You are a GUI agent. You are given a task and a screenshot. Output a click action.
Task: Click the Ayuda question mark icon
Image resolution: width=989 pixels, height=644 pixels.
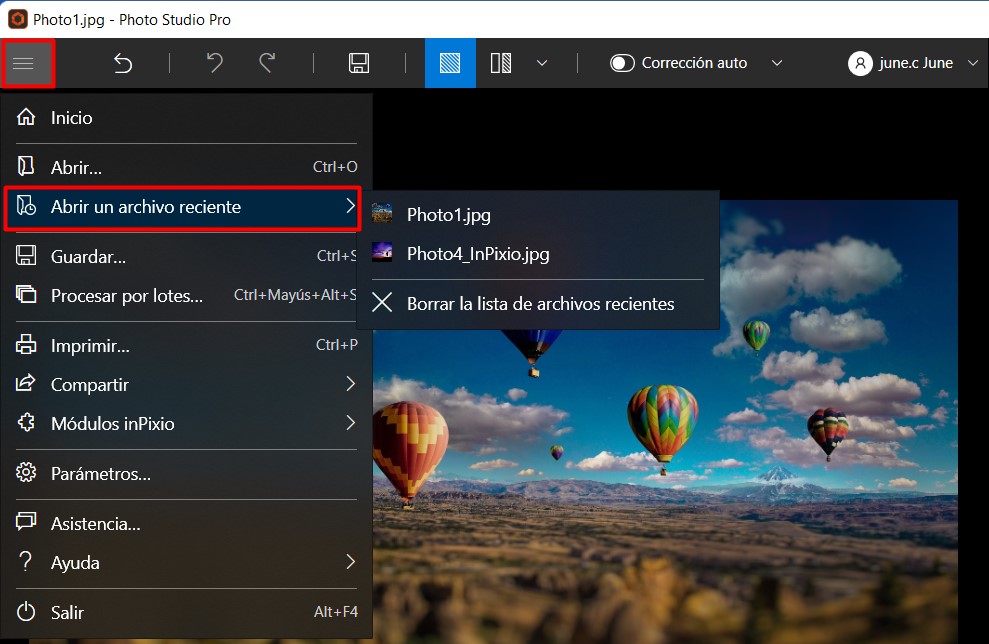tap(25, 561)
